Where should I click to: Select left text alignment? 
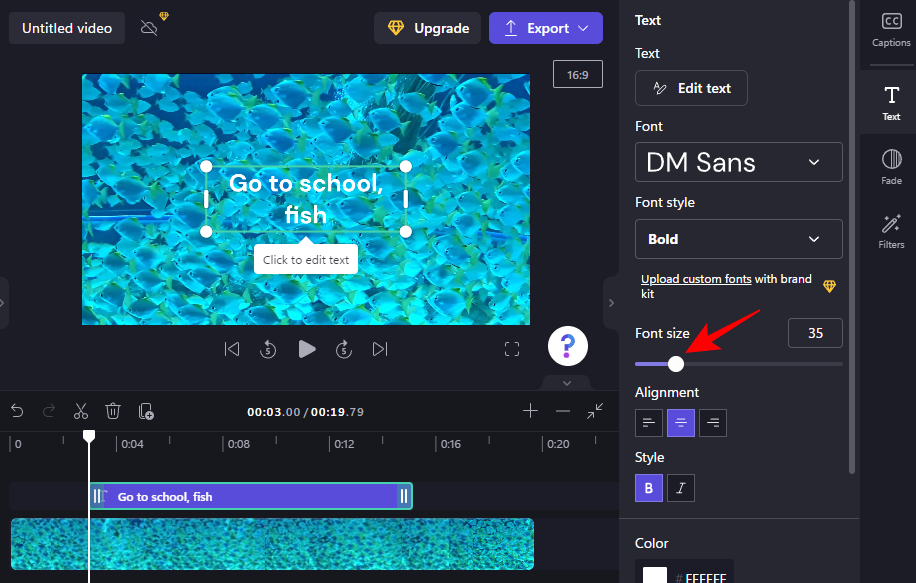tap(649, 423)
